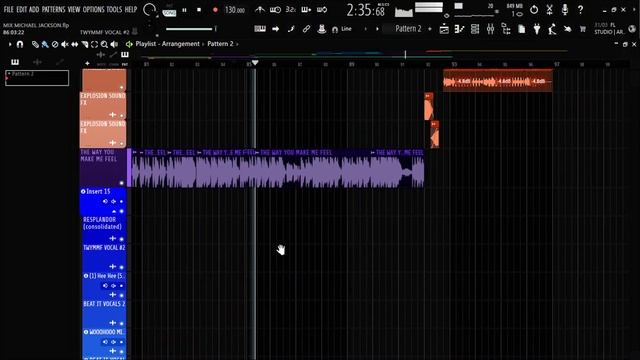
Task: Select the pencil Draw tool
Action: (x=35, y=44)
